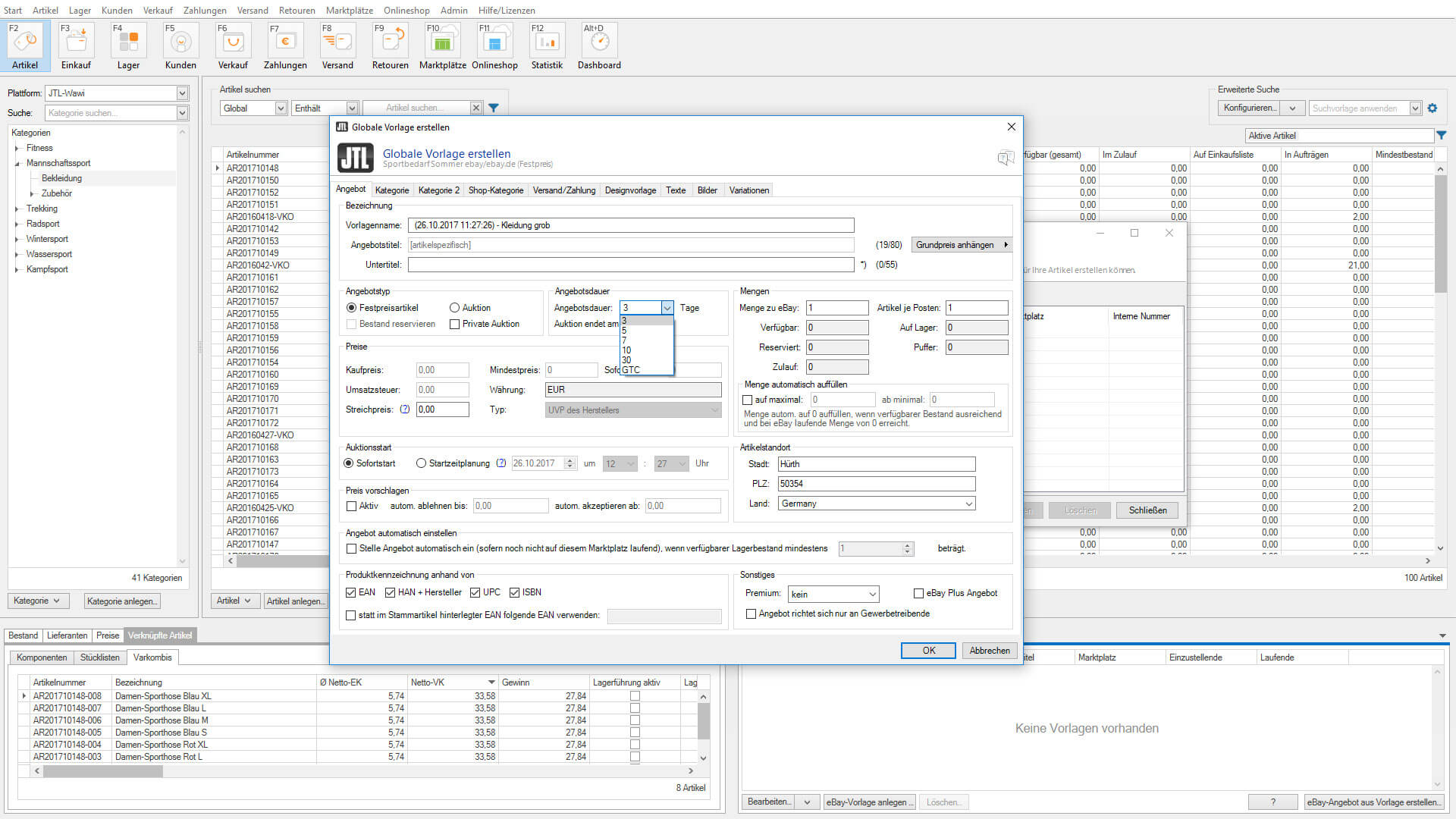Open the Marktplätze menu

tap(349, 11)
